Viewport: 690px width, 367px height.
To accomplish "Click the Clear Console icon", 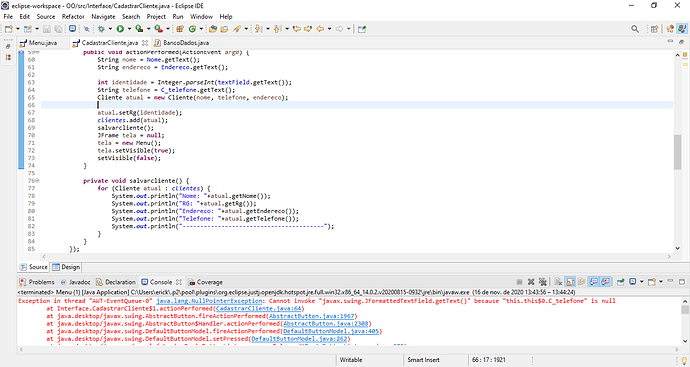I will [558, 282].
